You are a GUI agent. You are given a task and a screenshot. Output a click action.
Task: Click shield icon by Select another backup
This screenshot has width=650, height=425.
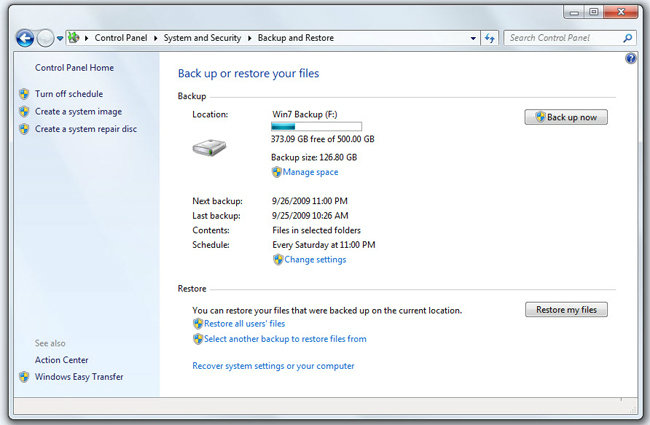point(198,339)
